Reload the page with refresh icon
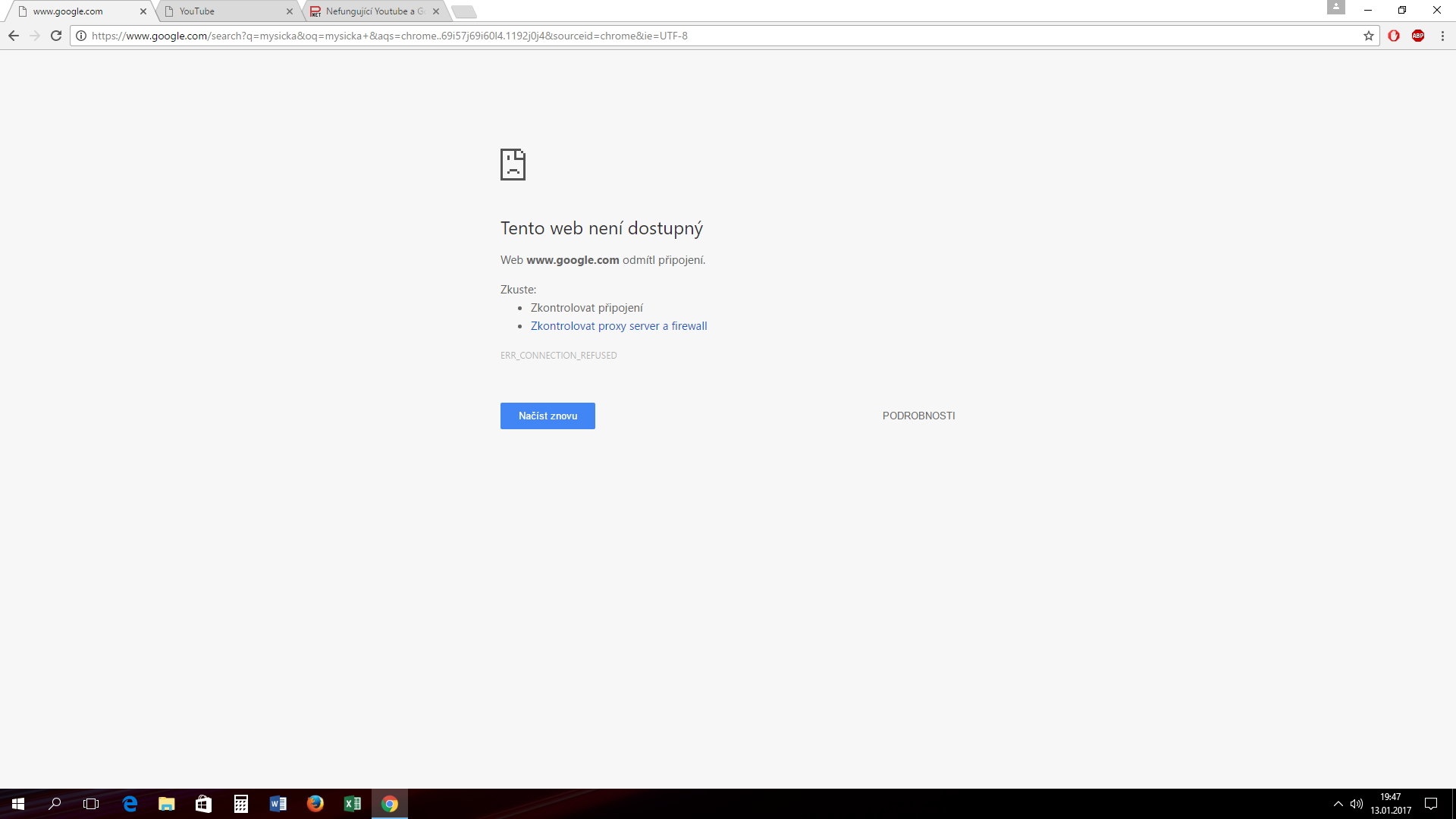This screenshot has height=819, width=1456. [x=56, y=36]
